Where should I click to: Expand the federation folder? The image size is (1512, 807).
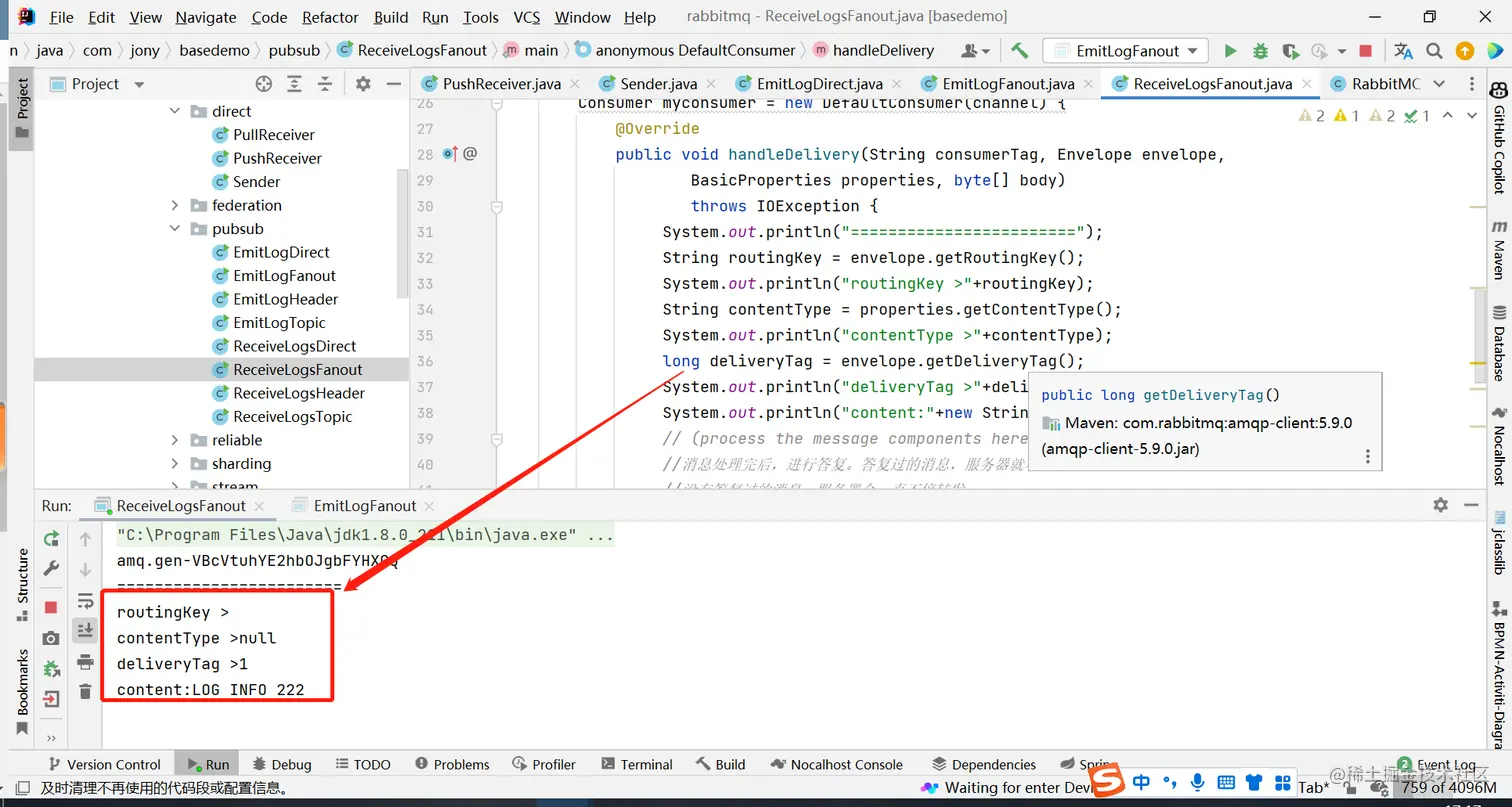pyautogui.click(x=175, y=206)
